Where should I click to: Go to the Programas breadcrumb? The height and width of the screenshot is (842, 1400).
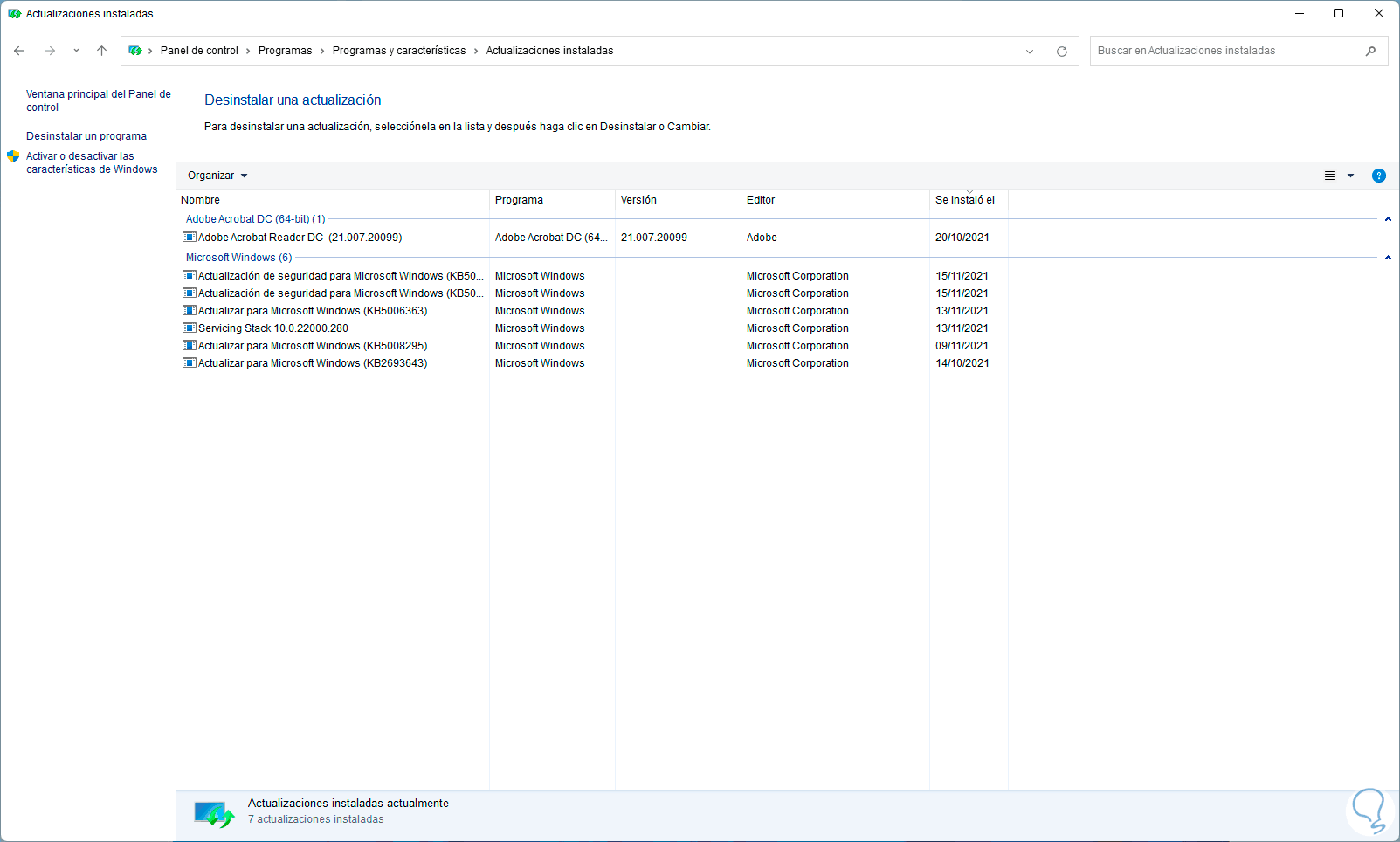point(285,51)
